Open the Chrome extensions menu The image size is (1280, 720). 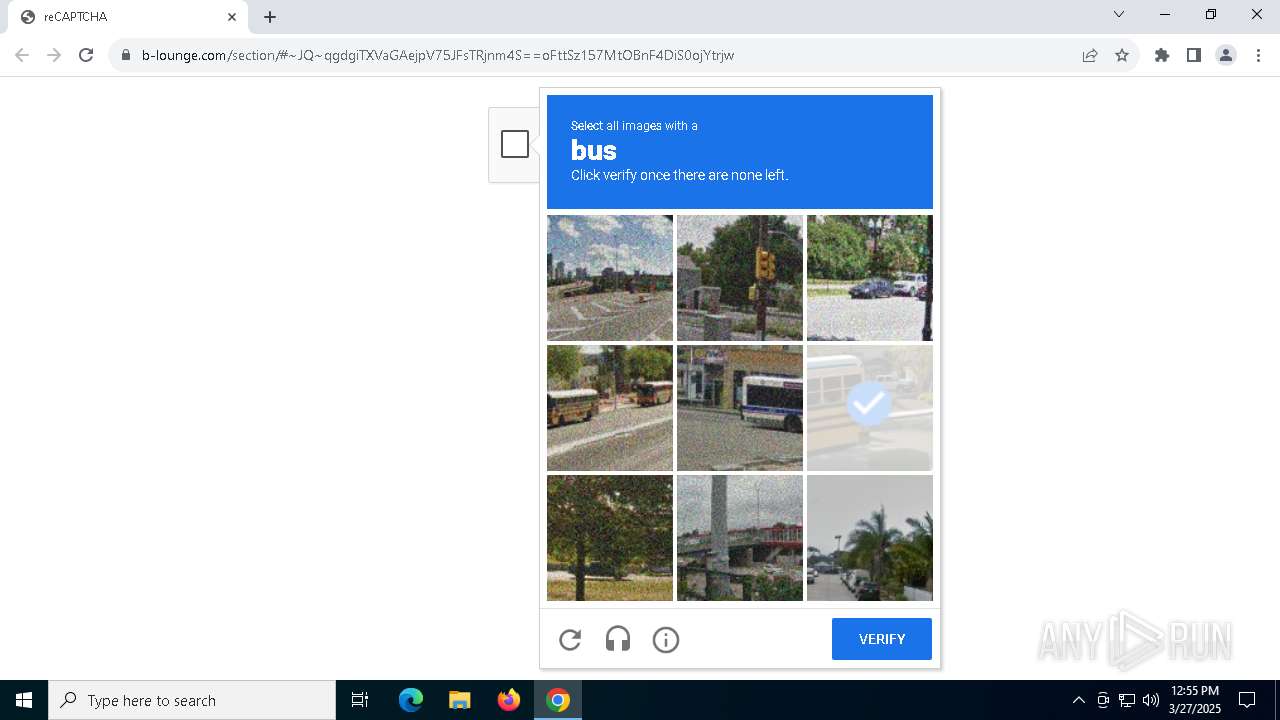(x=1162, y=55)
